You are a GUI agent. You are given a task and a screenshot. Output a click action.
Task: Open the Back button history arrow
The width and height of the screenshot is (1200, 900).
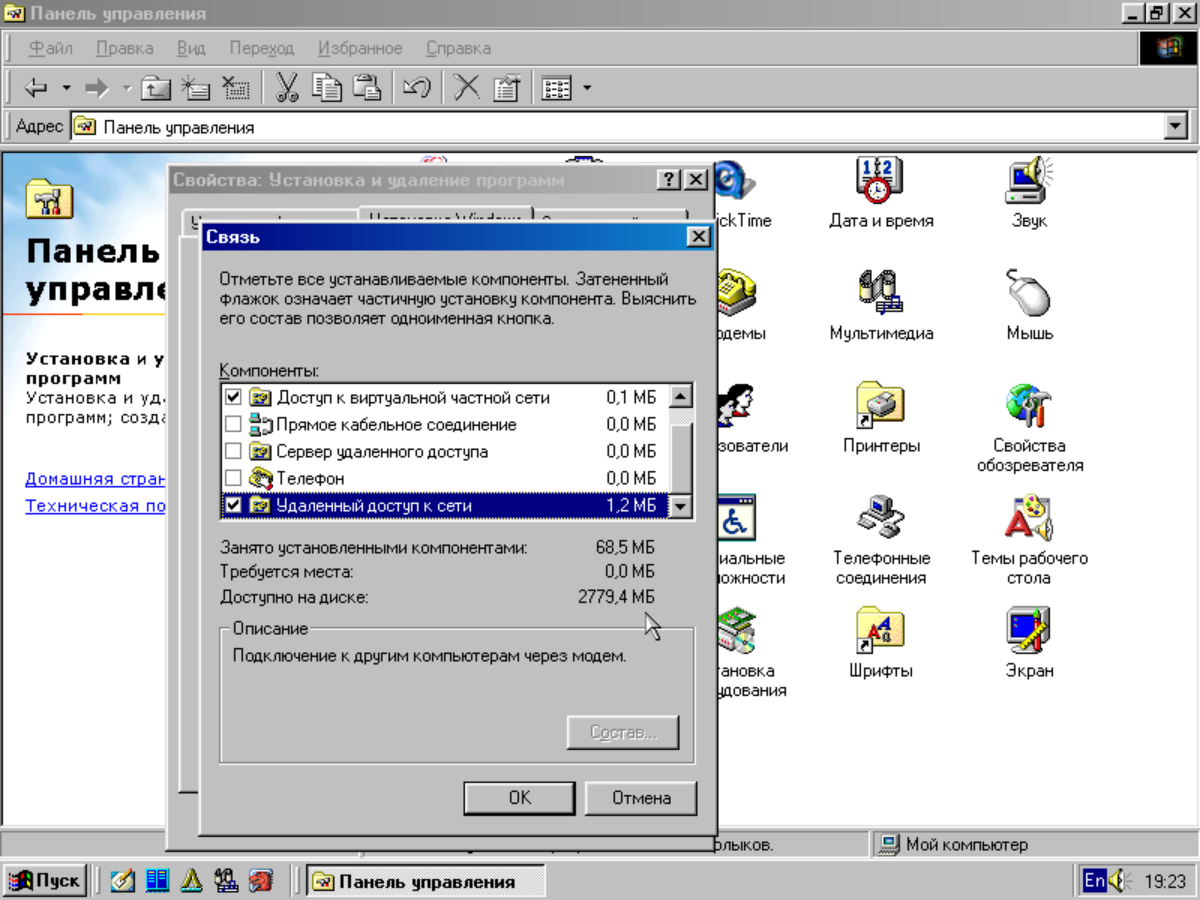tap(67, 88)
